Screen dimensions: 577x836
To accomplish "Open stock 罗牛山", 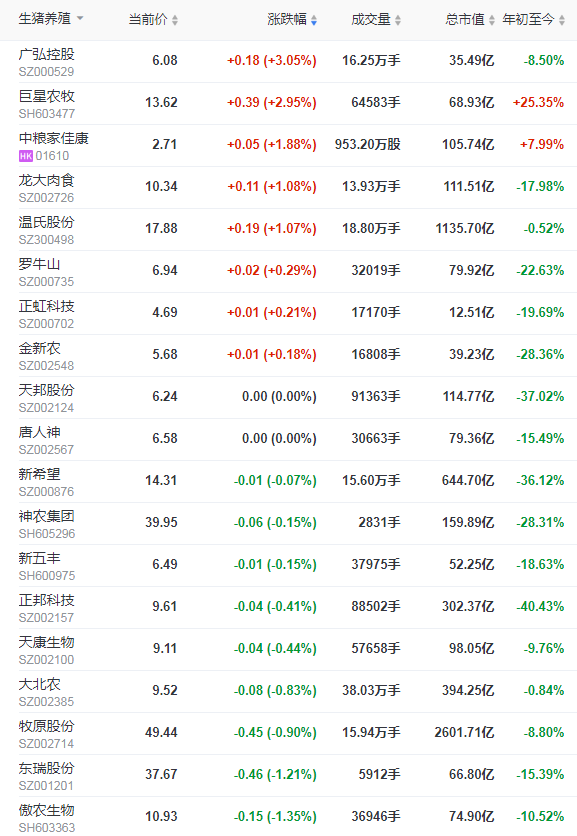I will [39, 264].
